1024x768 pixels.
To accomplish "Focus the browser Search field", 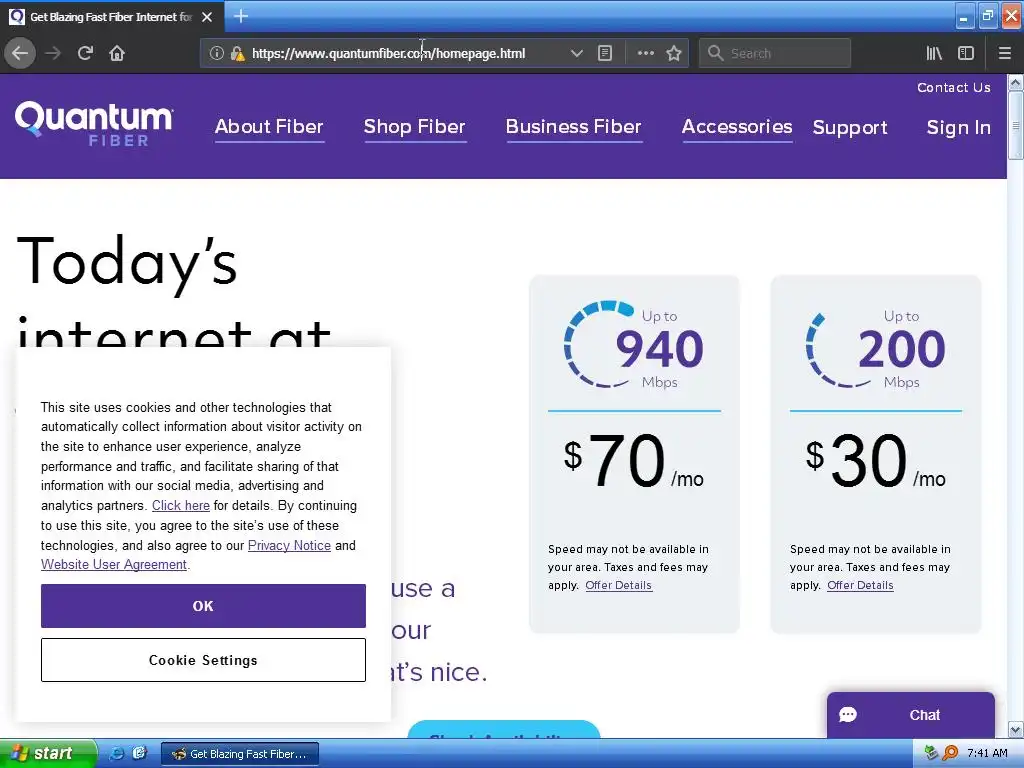I will [x=775, y=53].
